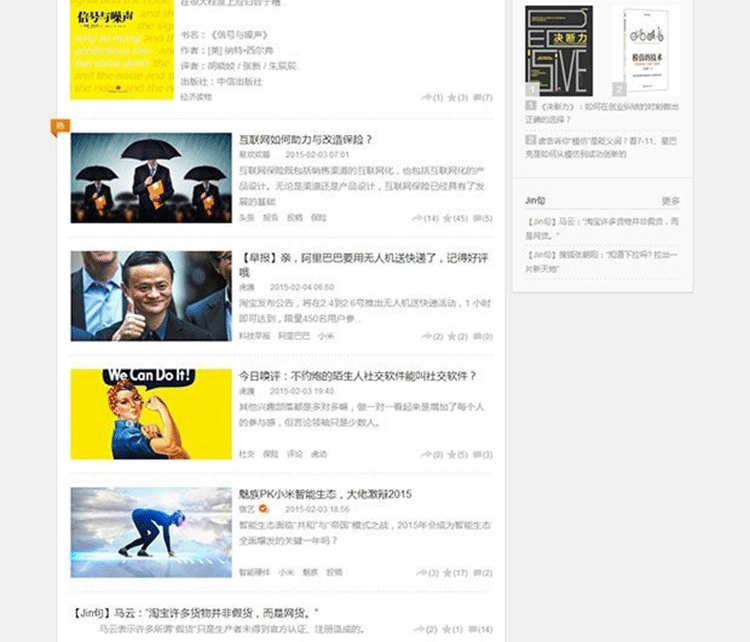
Task: Share the 马云 Jin句 quote post
Action: tap(425, 629)
